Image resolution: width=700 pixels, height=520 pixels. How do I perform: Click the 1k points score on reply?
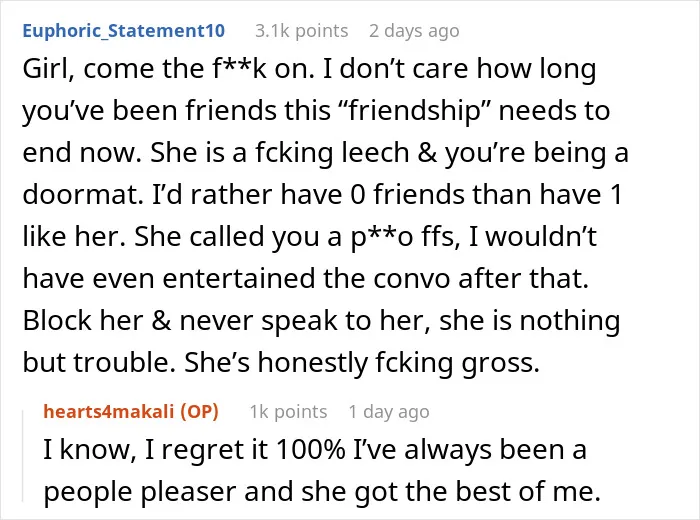[x=288, y=411]
